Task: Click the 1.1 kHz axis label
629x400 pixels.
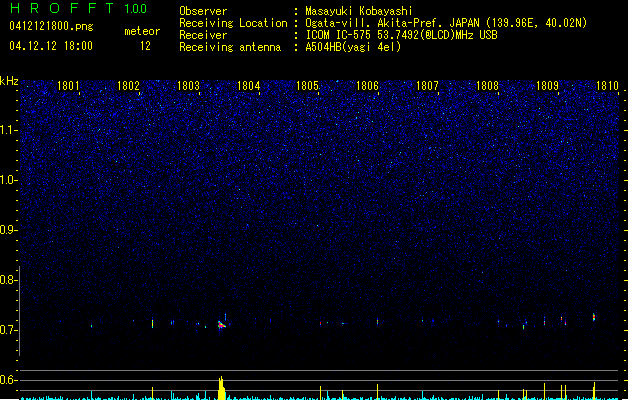Action: [x=8, y=130]
